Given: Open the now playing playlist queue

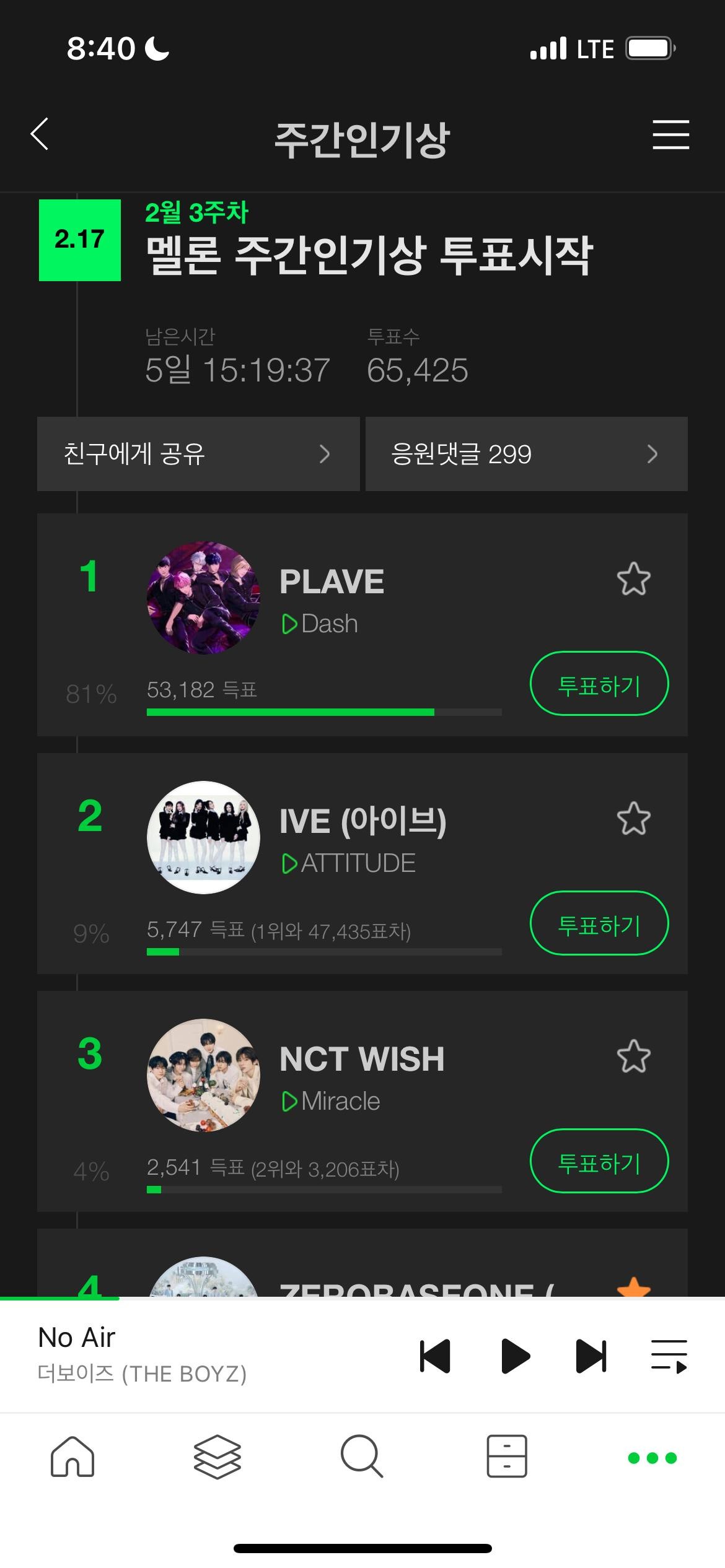Looking at the screenshot, I should click(x=669, y=1356).
